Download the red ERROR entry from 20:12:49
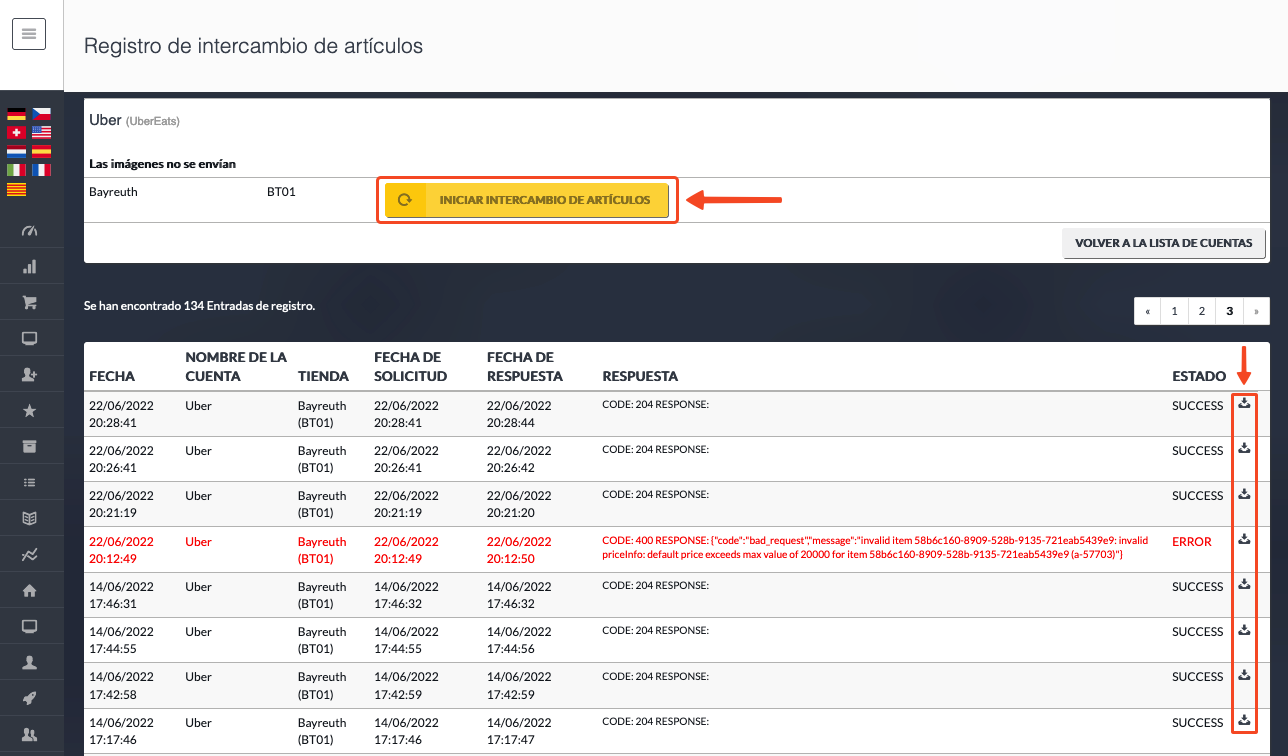Viewport: 1288px width, 756px height. coord(1244,539)
